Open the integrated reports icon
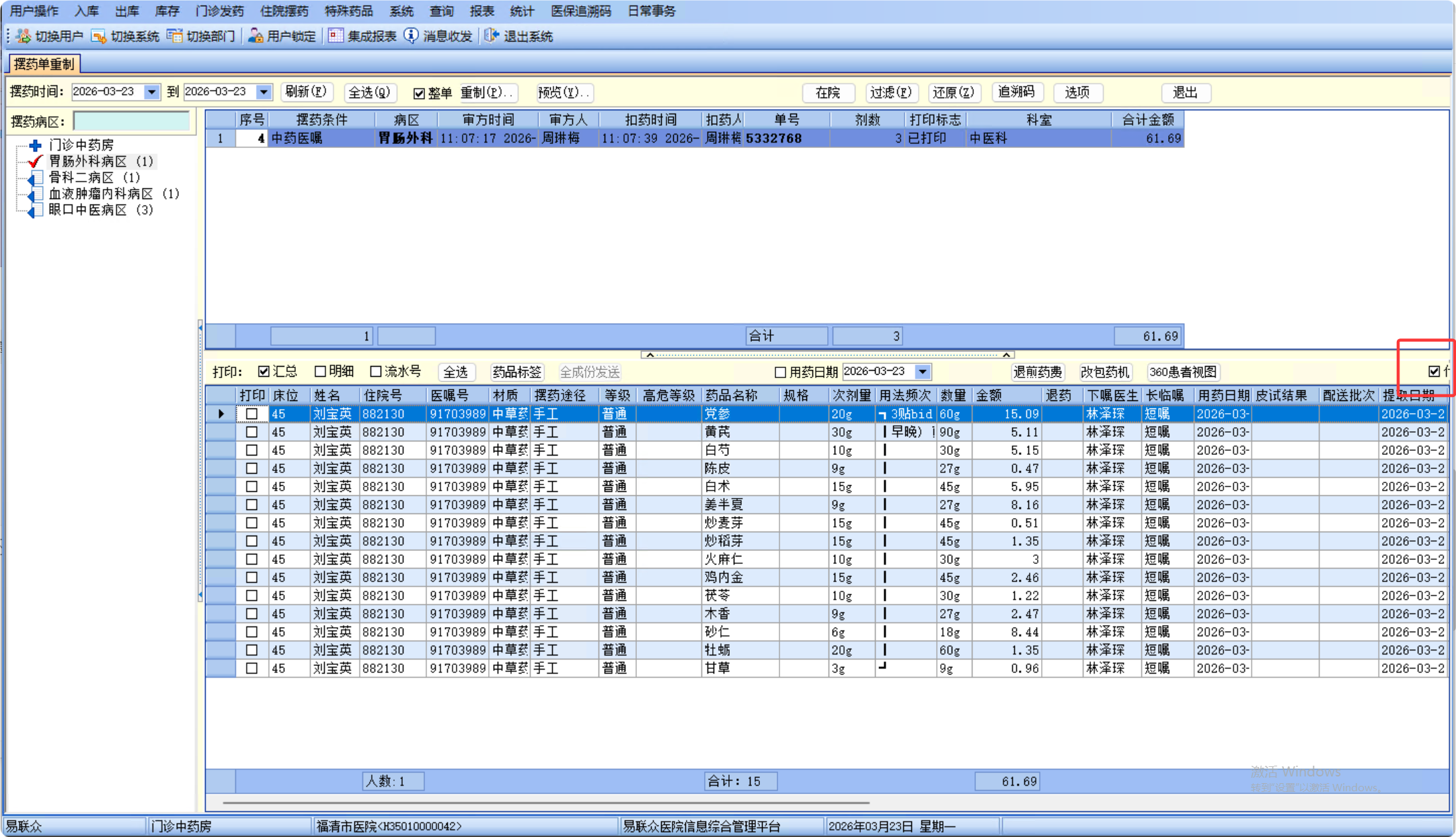Screen dimensions: 1456x837 [336, 36]
